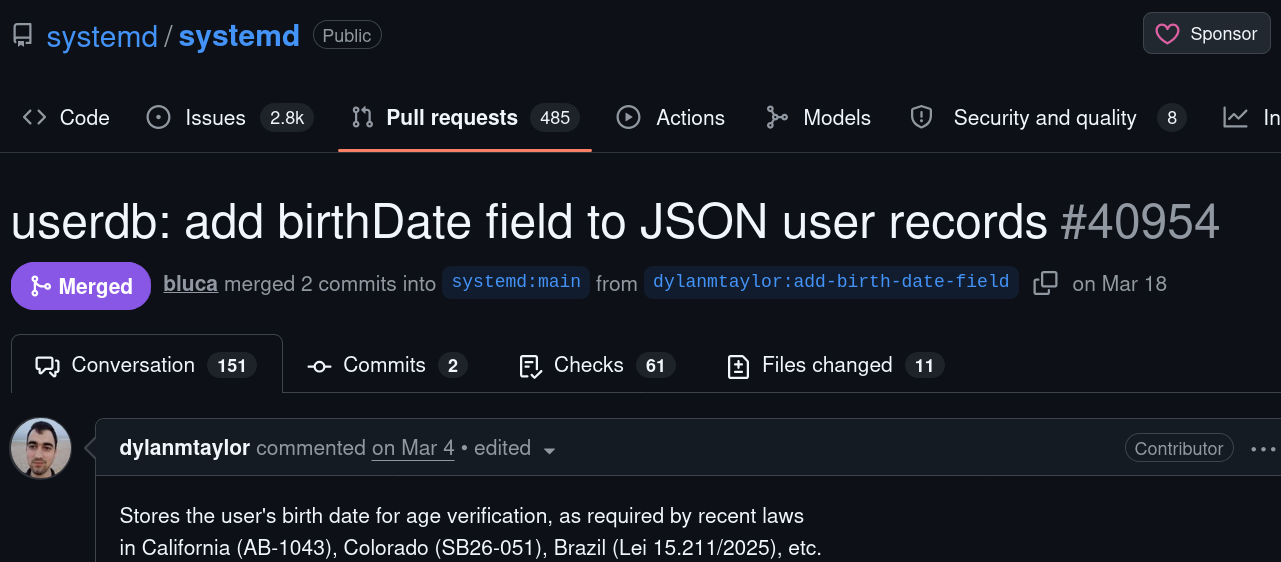The height and width of the screenshot is (562, 1281).
Task: Click the Sponsor heart button
Action: [1206, 34]
